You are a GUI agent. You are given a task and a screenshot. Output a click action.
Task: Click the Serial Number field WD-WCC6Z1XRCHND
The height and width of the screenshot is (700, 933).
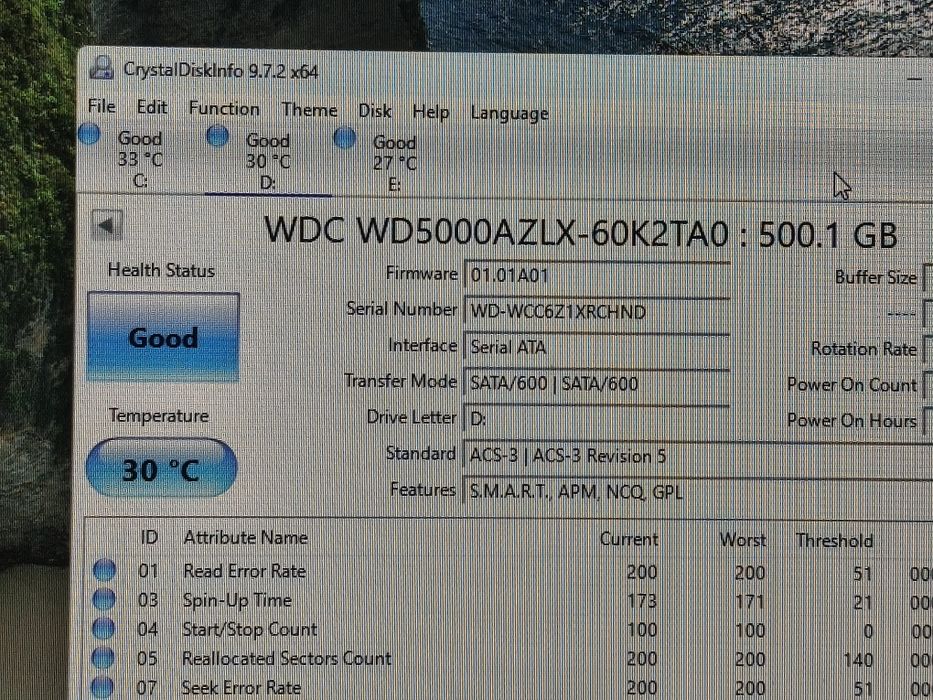tap(596, 311)
